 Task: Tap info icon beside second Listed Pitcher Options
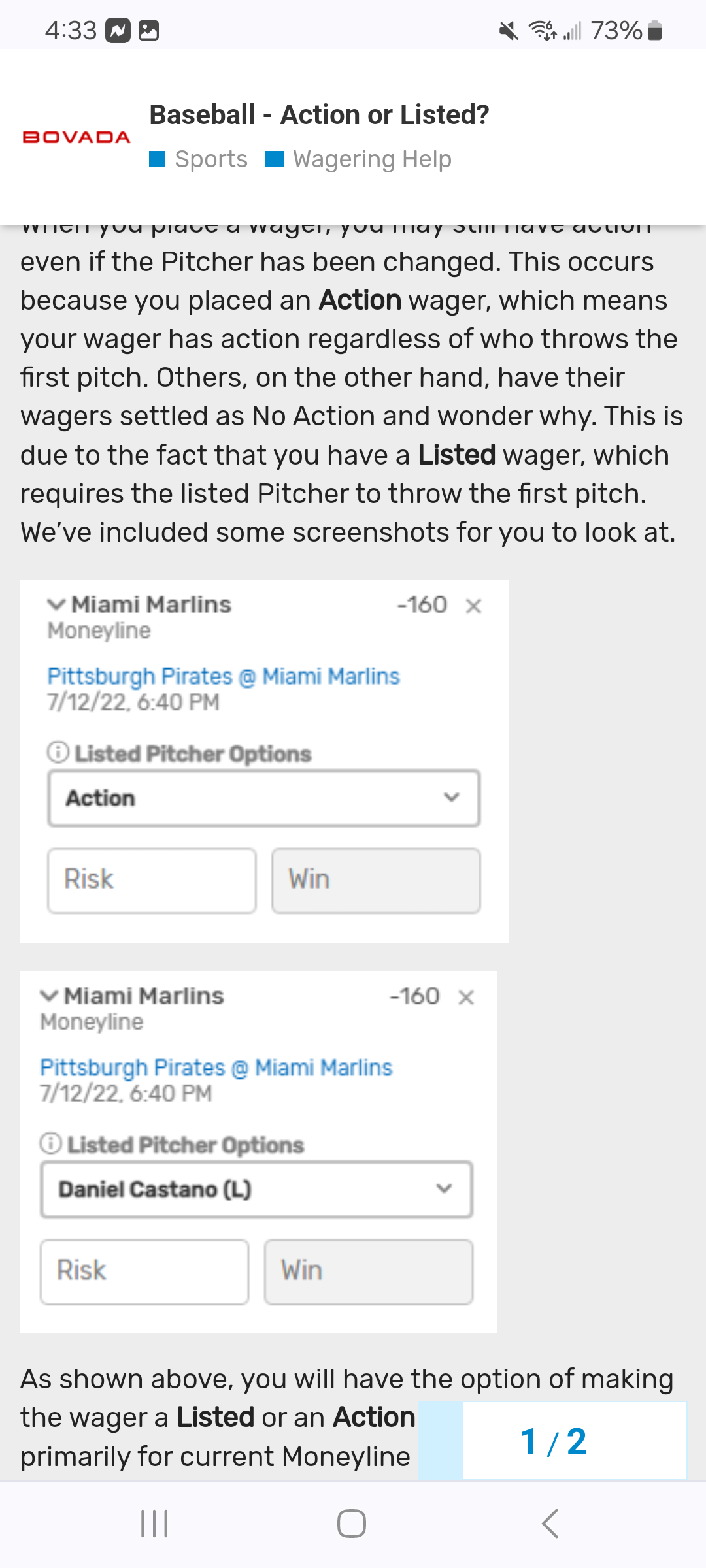[50, 1144]
